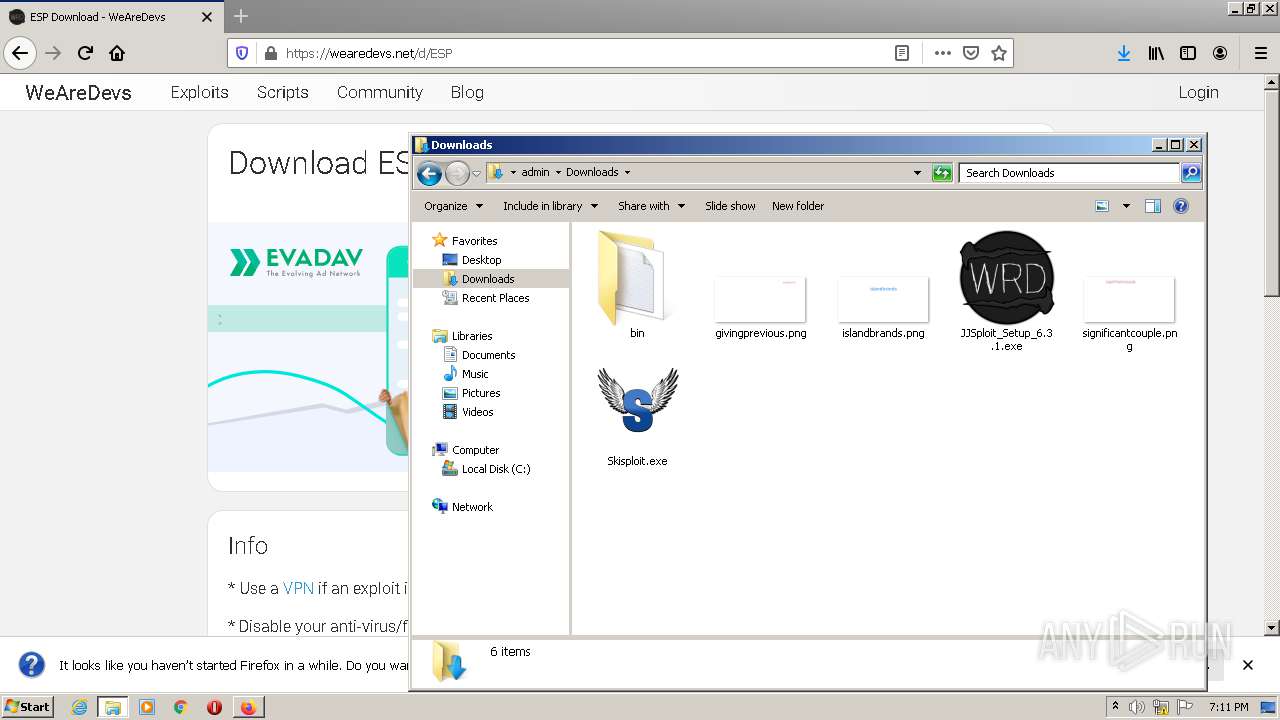Image resolution: width=1280 pixels, height=720 pixels.
Task: Show site security padlock info
Action: coord(269,53)
